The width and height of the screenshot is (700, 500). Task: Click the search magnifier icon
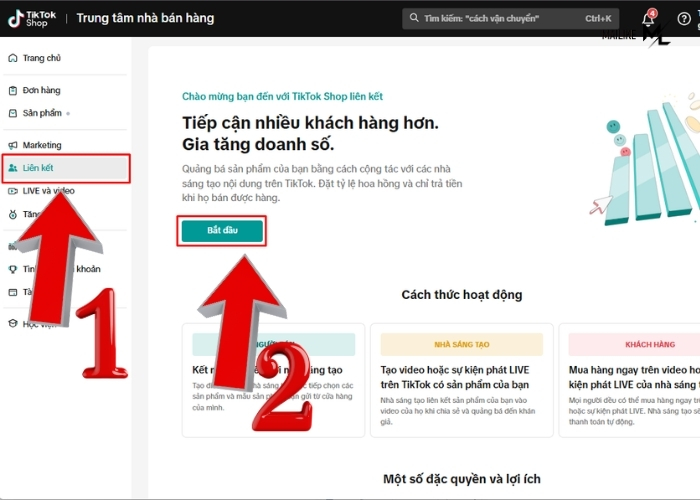pos(414,18)
